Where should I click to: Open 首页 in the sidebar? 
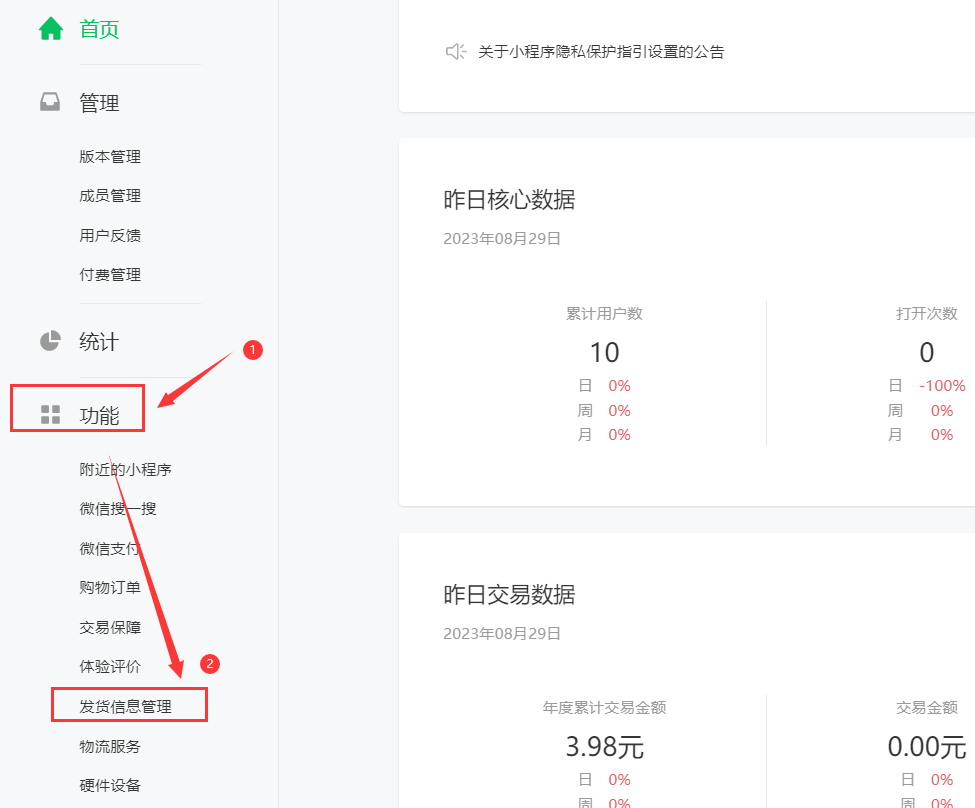(99, 29)
